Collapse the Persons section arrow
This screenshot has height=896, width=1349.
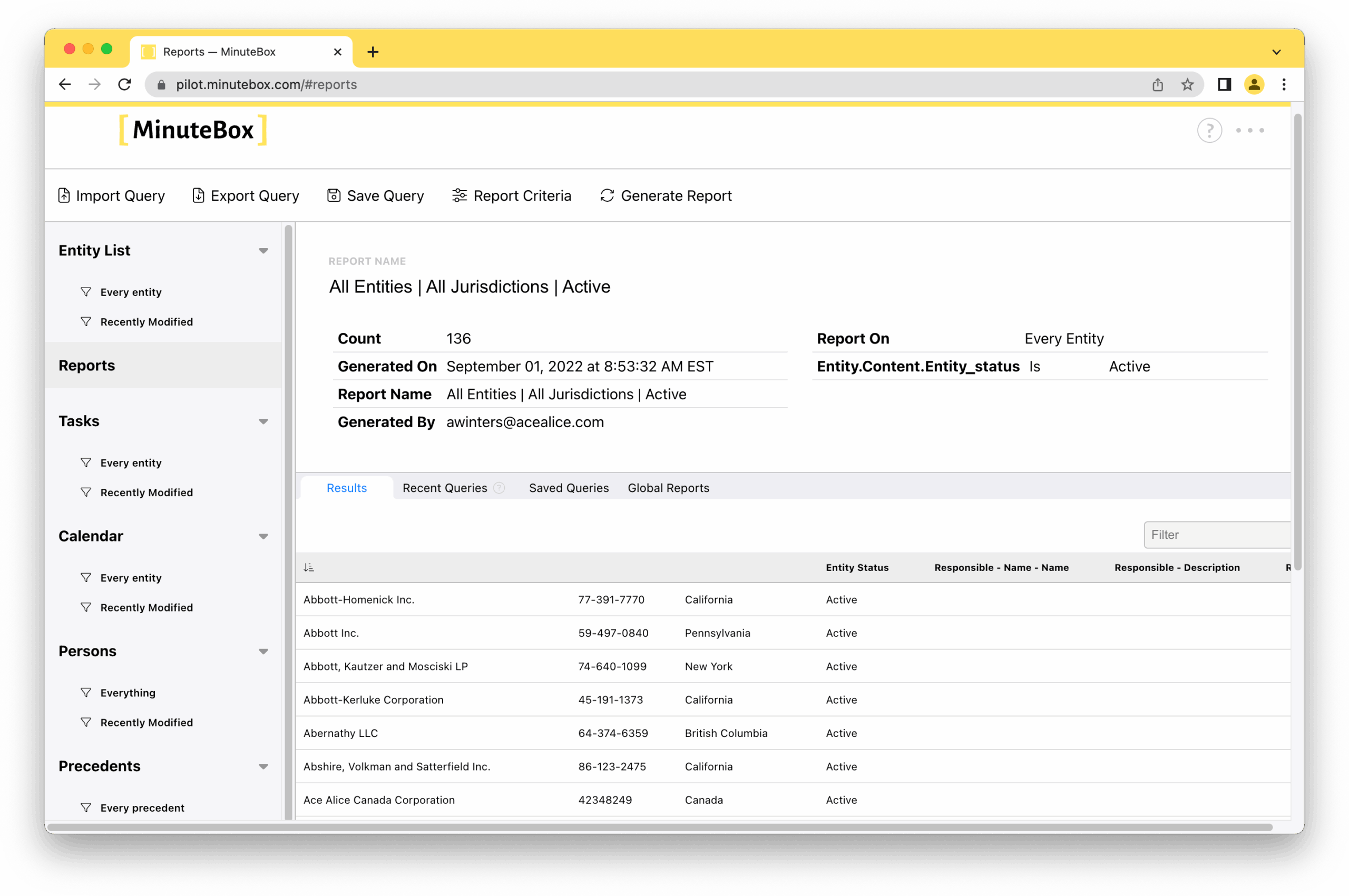point(263,652)
